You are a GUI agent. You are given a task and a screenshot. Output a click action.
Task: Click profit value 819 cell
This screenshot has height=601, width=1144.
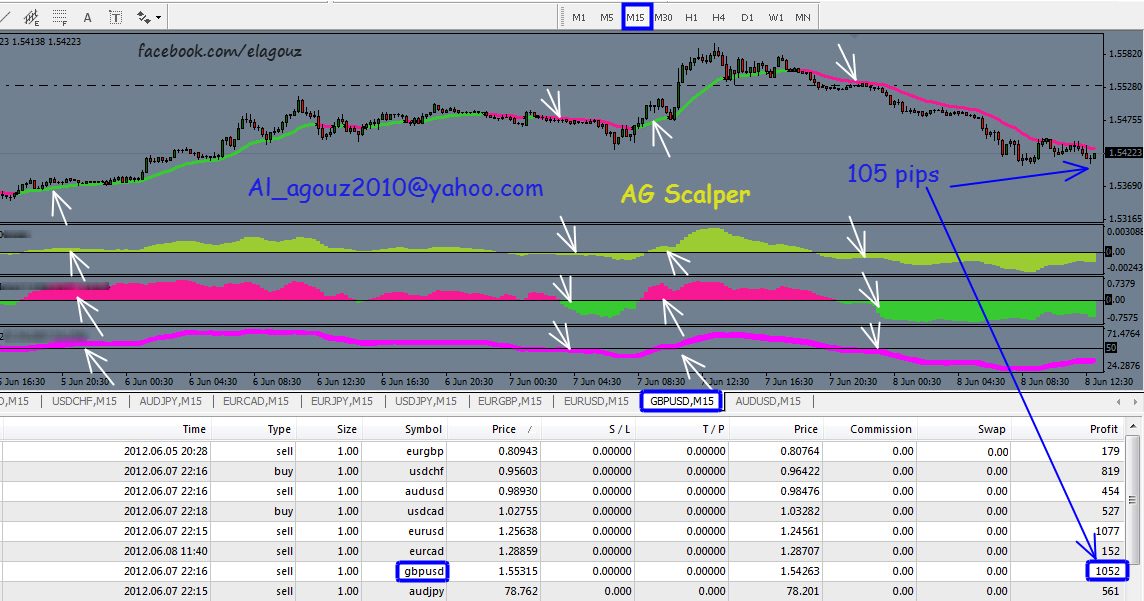coord(1110,471)
